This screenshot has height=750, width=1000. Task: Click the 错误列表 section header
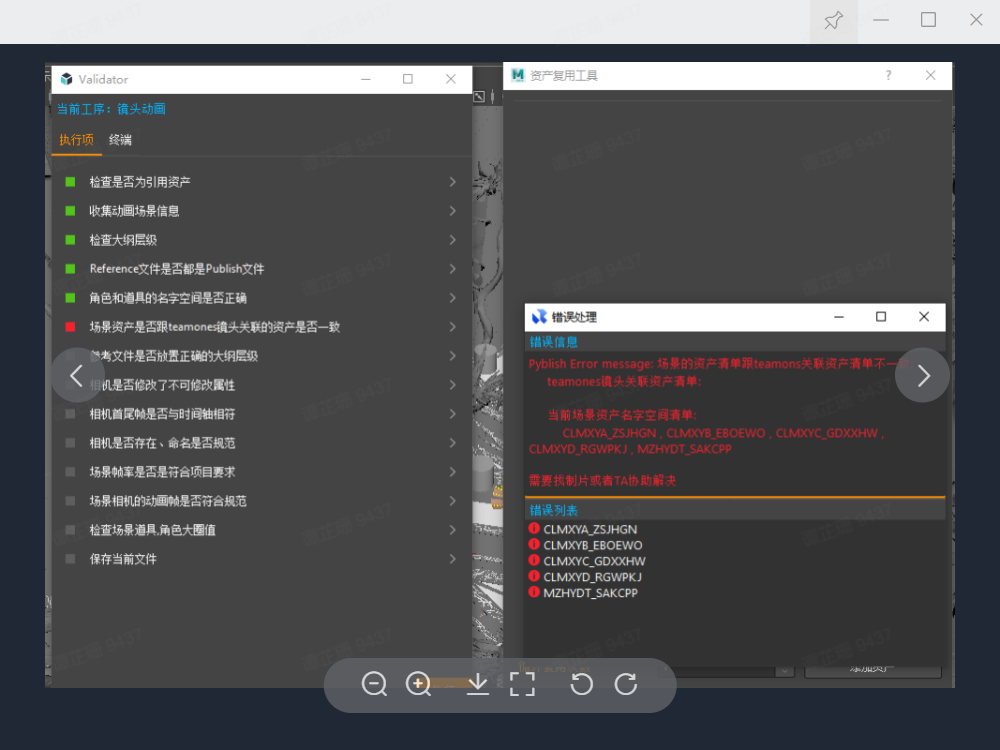[554, 510]
